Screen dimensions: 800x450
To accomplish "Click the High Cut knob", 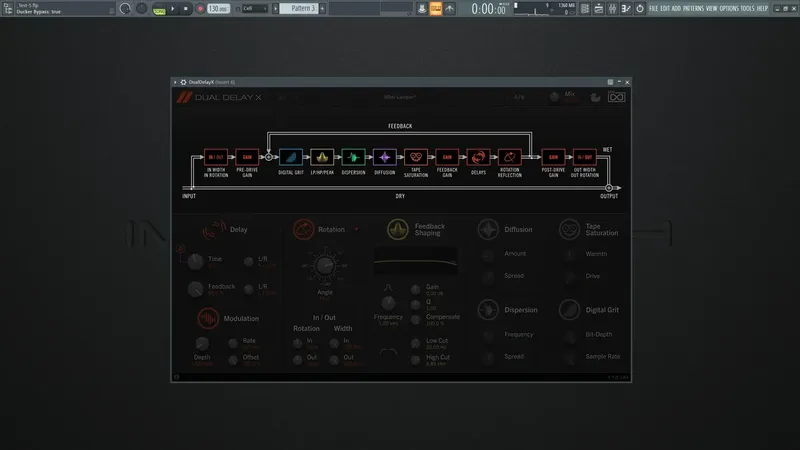I will [x=415, y=360].
